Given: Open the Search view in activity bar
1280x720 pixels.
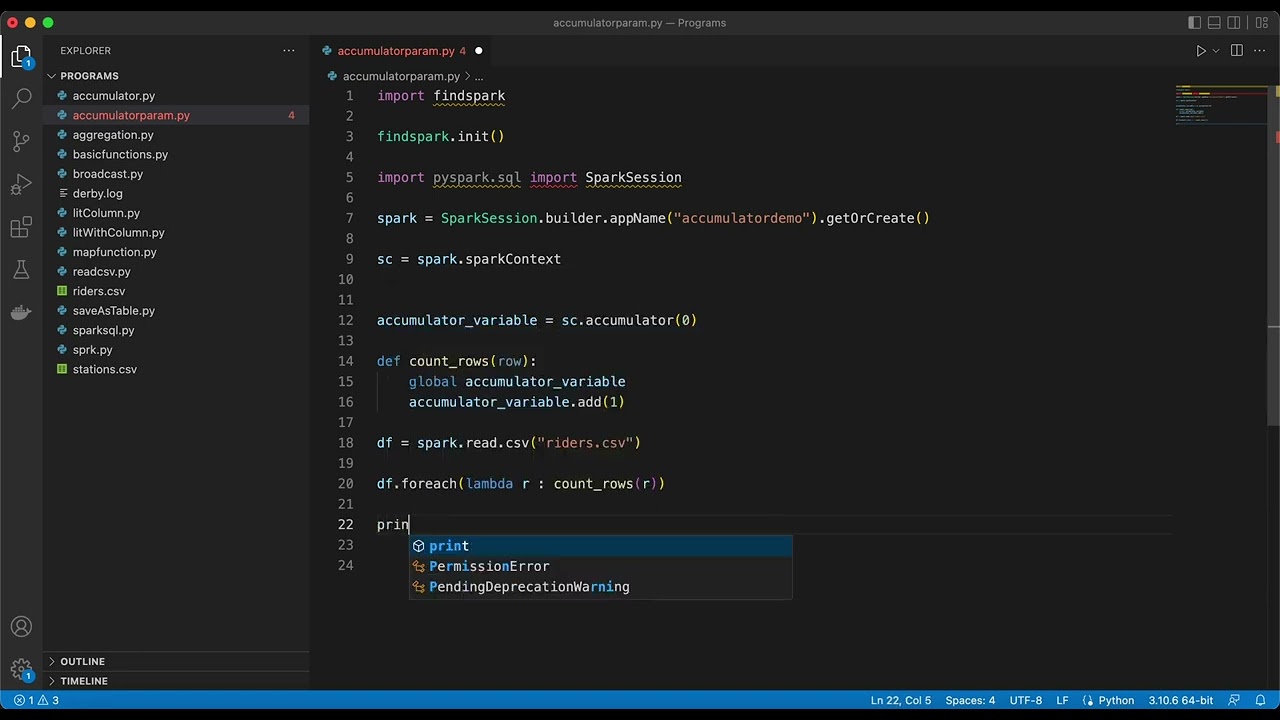Looking at the screenshot, I should (x=22, y=98).
